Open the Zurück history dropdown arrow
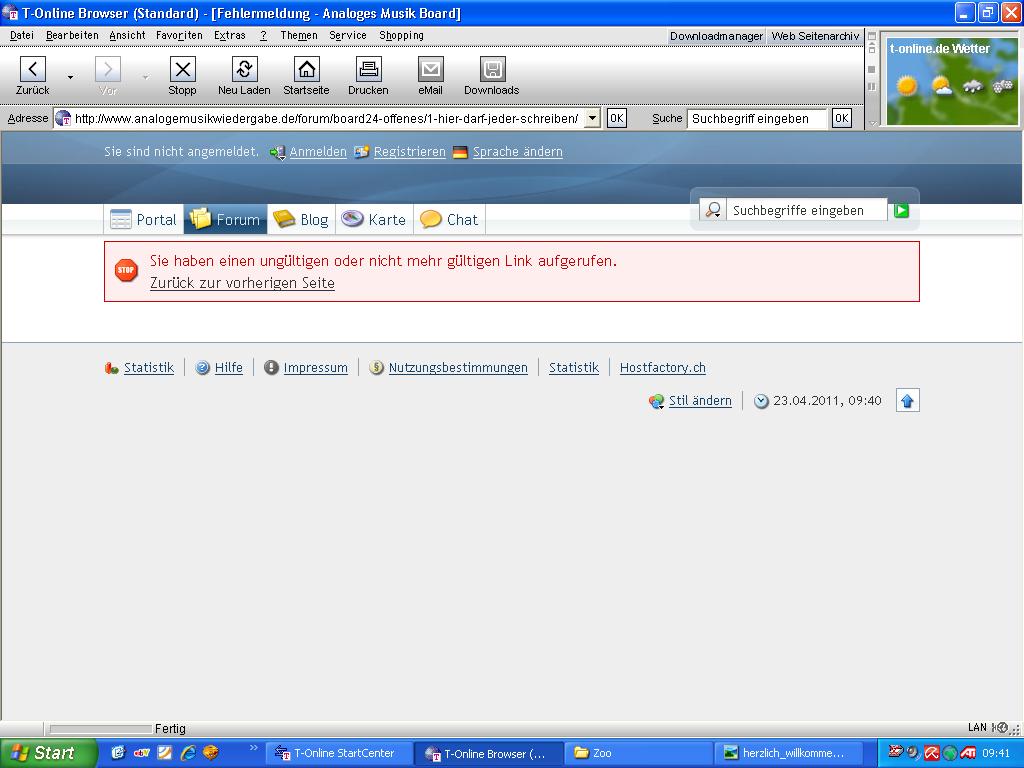Image resolution: width=1024 pixels, height=768 pixels. pyautogui.click(x=70, y=77)
